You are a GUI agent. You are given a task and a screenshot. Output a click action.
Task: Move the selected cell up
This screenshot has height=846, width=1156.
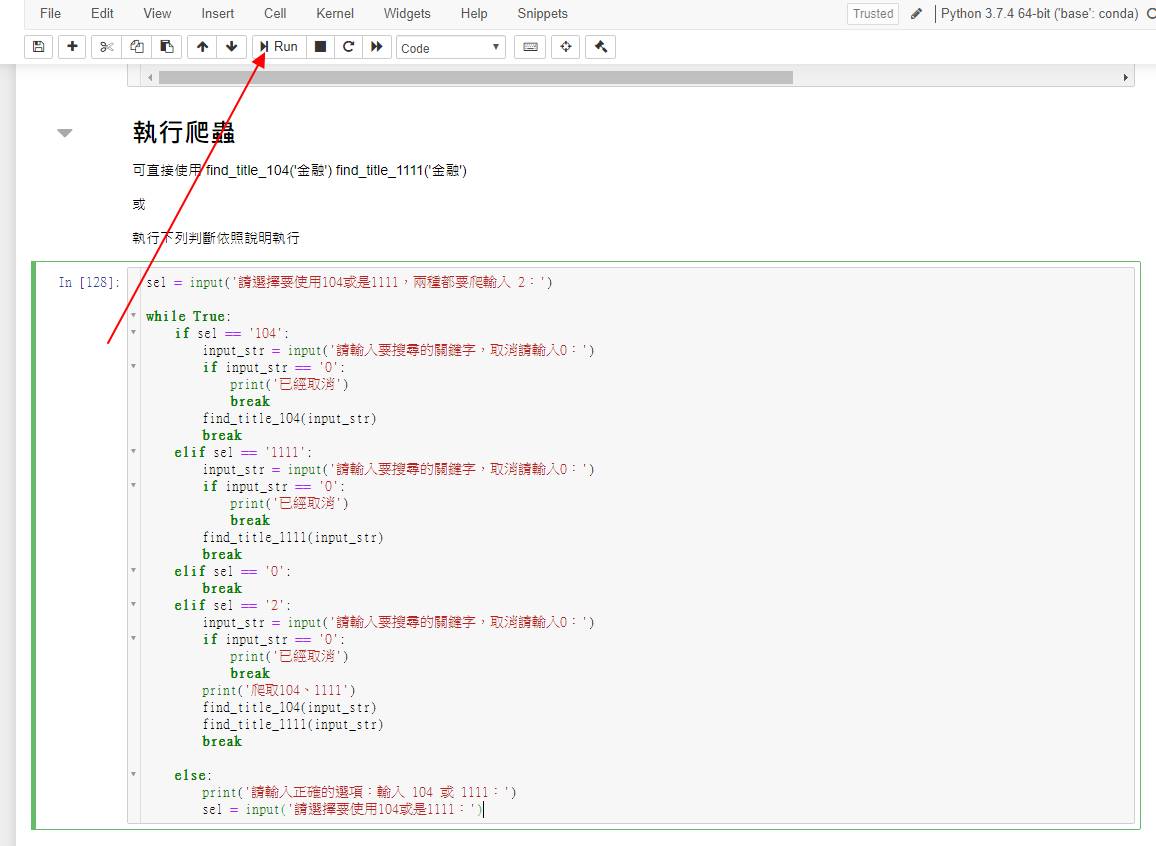click(x=203, y=47)
